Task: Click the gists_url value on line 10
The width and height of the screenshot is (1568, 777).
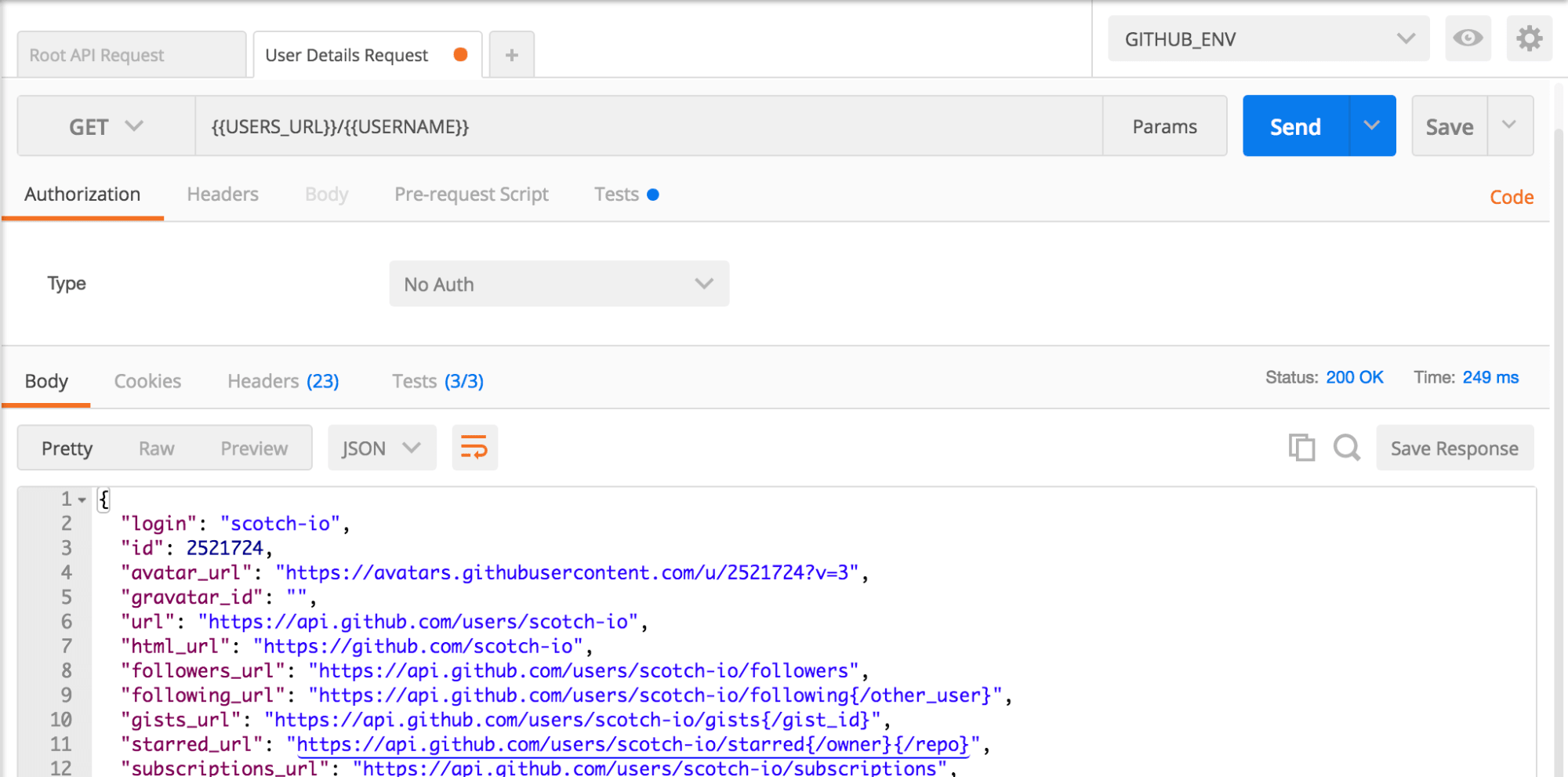Action: point(572,720)
